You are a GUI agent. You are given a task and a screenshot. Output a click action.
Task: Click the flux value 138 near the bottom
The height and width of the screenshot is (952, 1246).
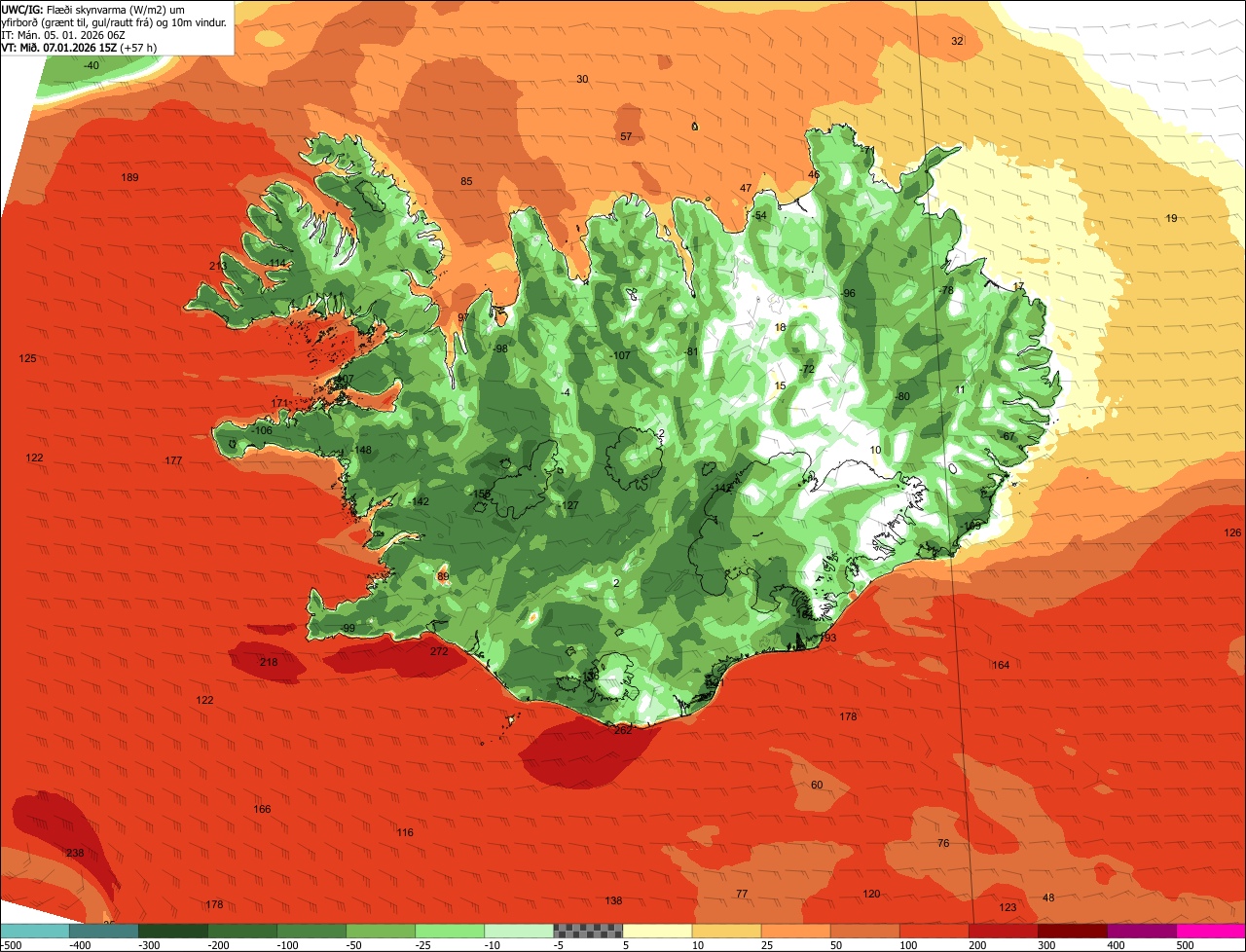pyautogui.click(x=613, y=901)
